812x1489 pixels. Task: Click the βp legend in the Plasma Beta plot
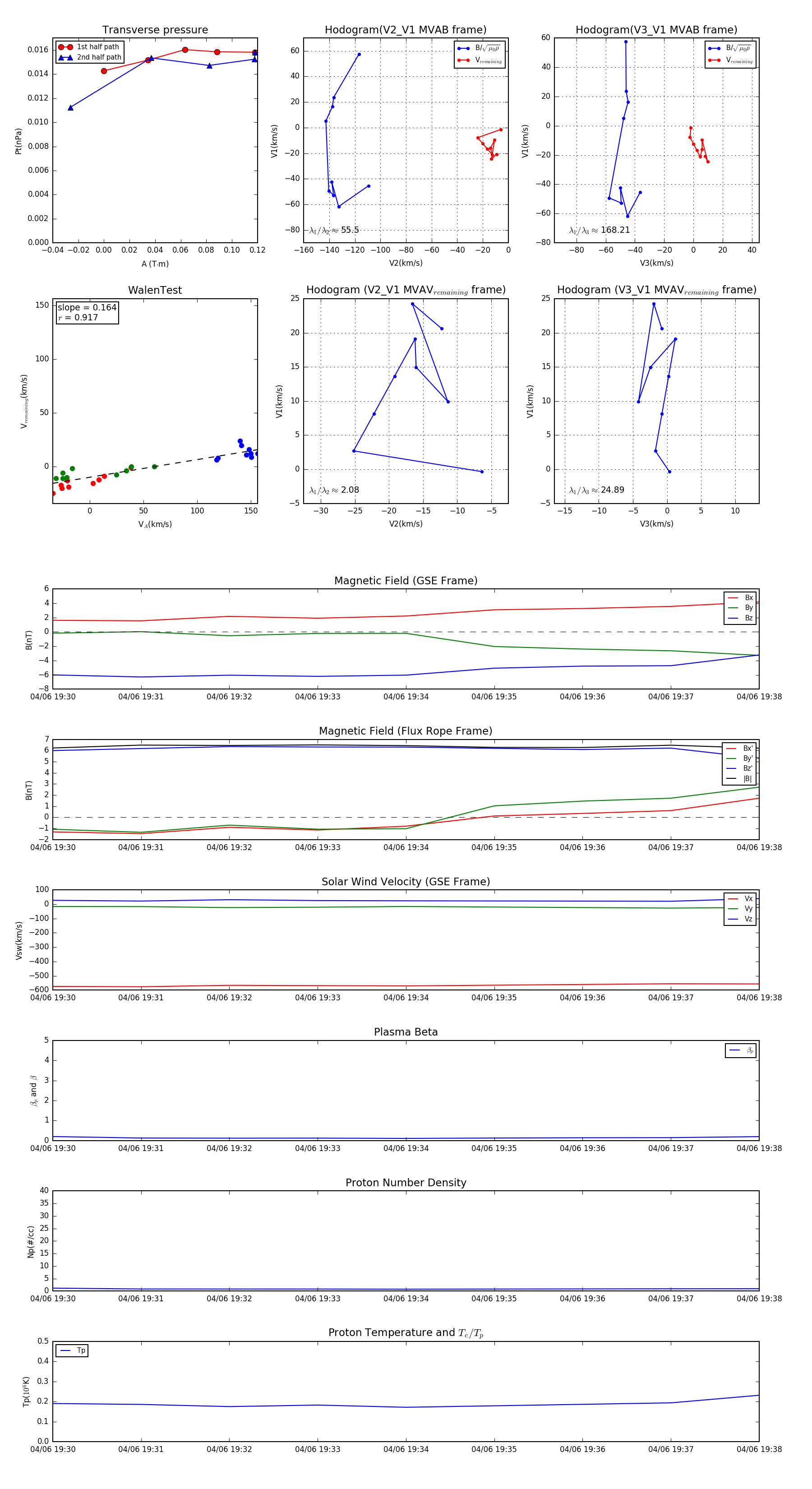click(741, 1050)
